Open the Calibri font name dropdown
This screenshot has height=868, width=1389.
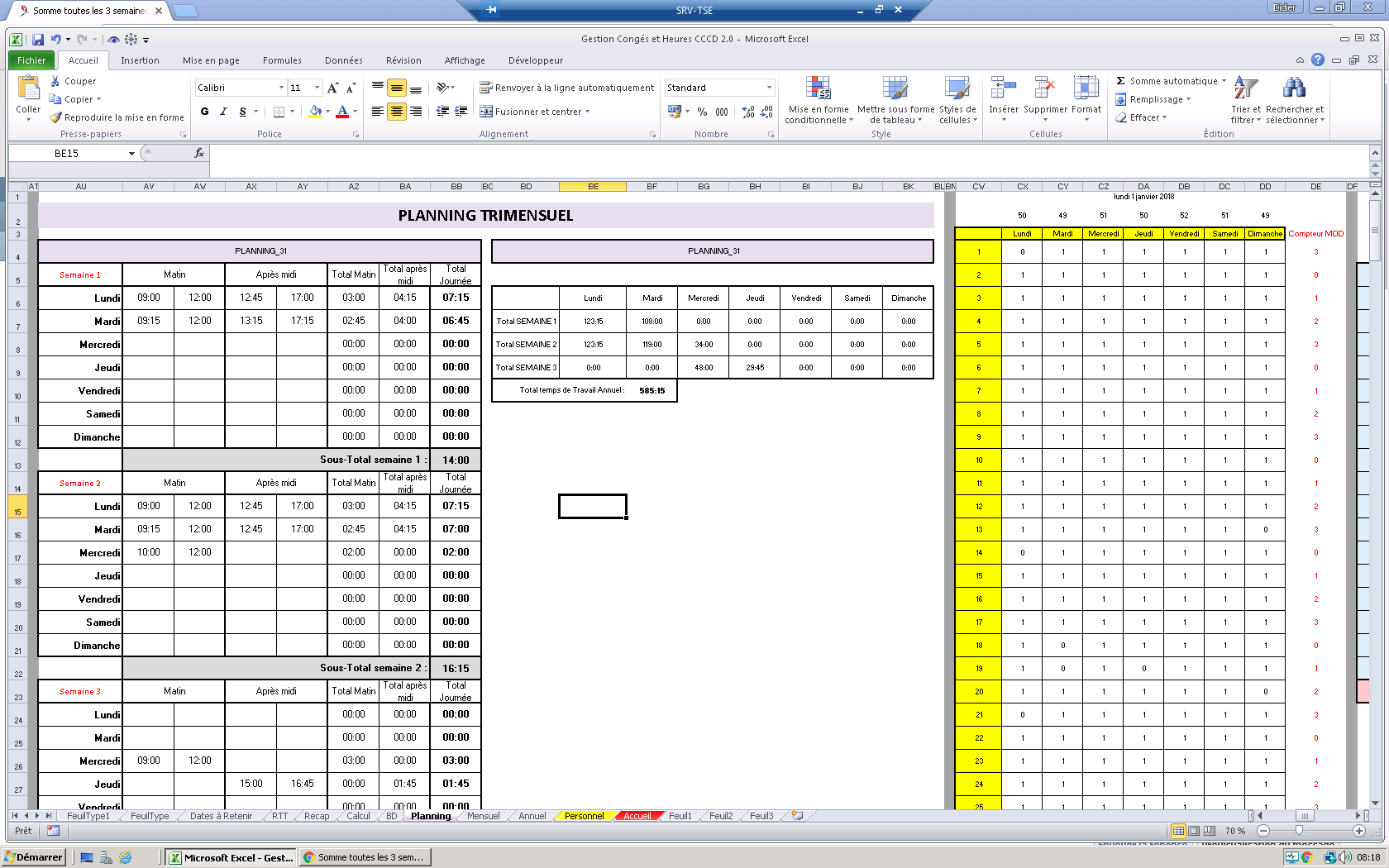pyautogui.click(x=281, y=88)
